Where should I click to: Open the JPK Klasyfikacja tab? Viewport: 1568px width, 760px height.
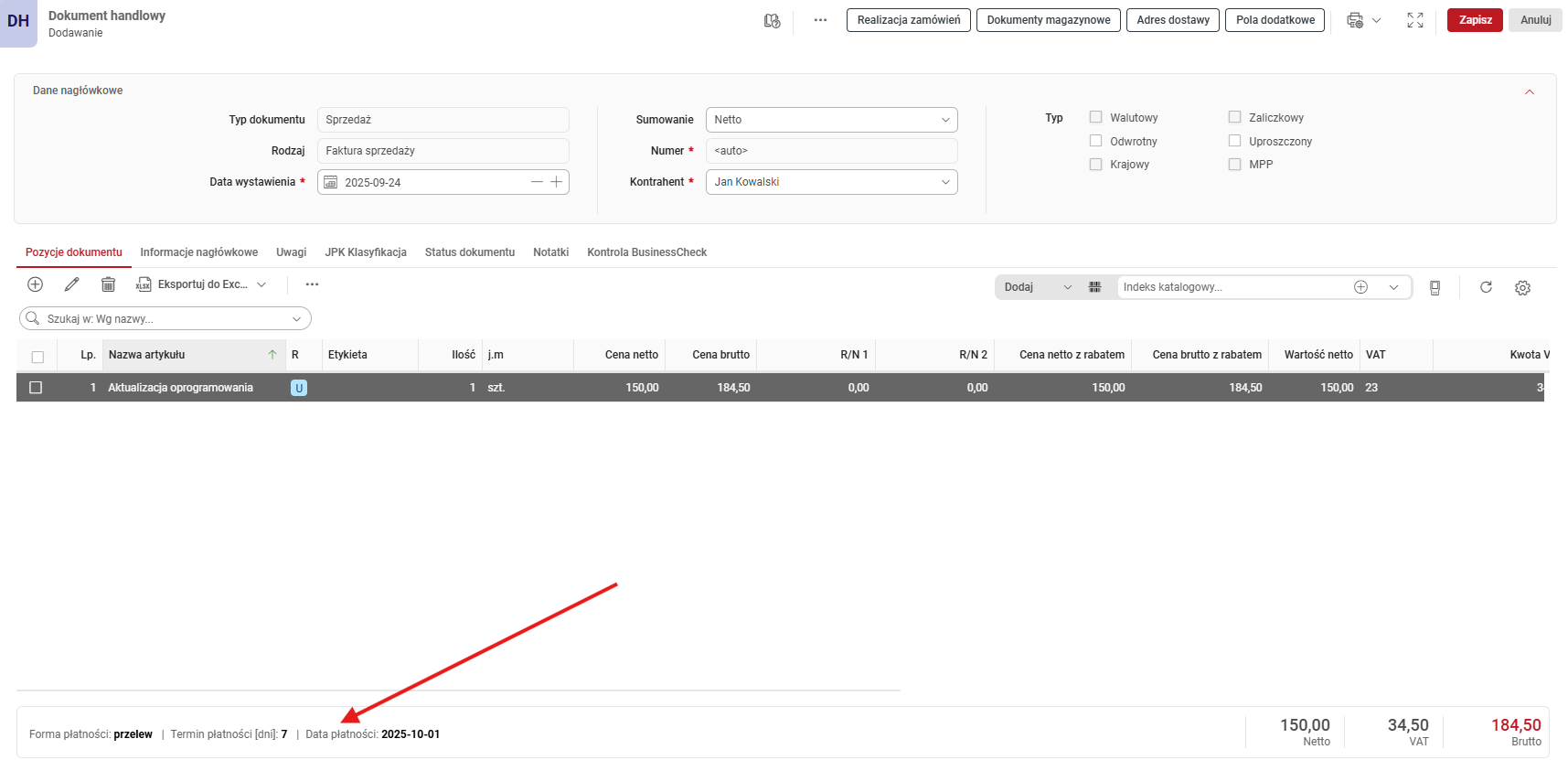tap(366, 252)
